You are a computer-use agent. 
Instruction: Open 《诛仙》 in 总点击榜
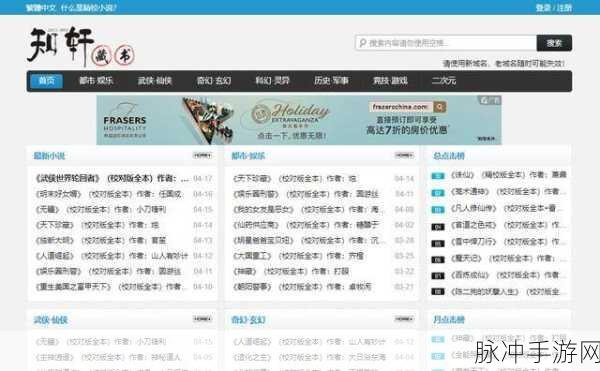(509, 175)
